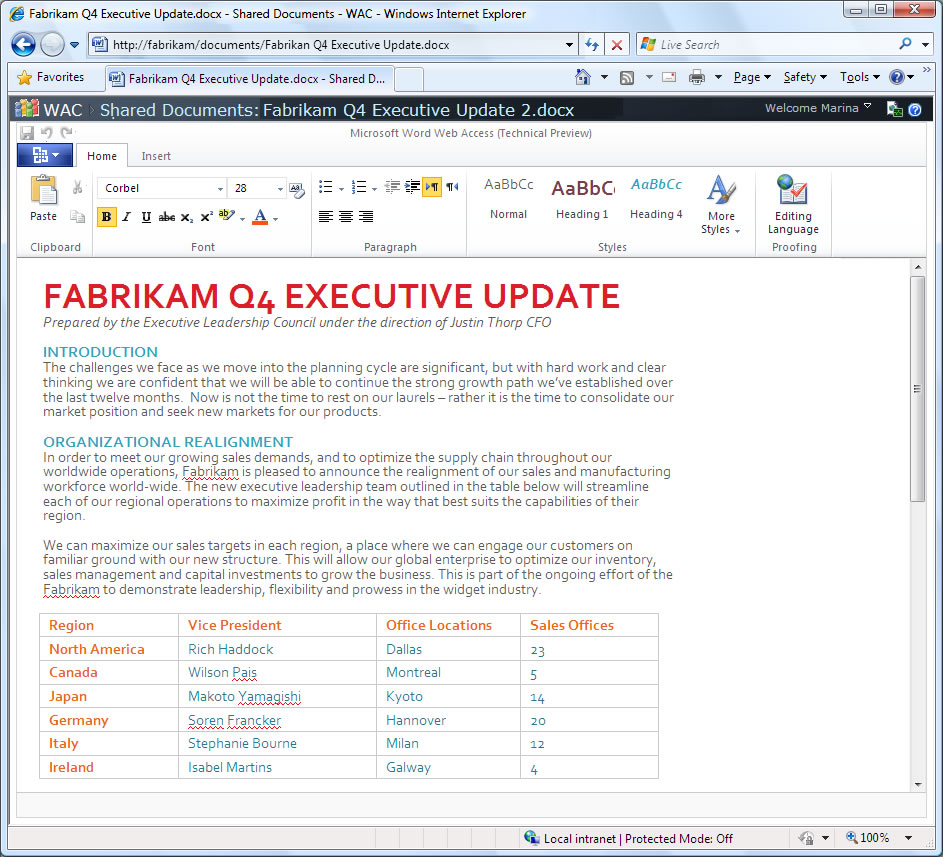The image size is (943, 857).
Task: Expand the font size 28 dropdown
Action: (x=280, y=189)
